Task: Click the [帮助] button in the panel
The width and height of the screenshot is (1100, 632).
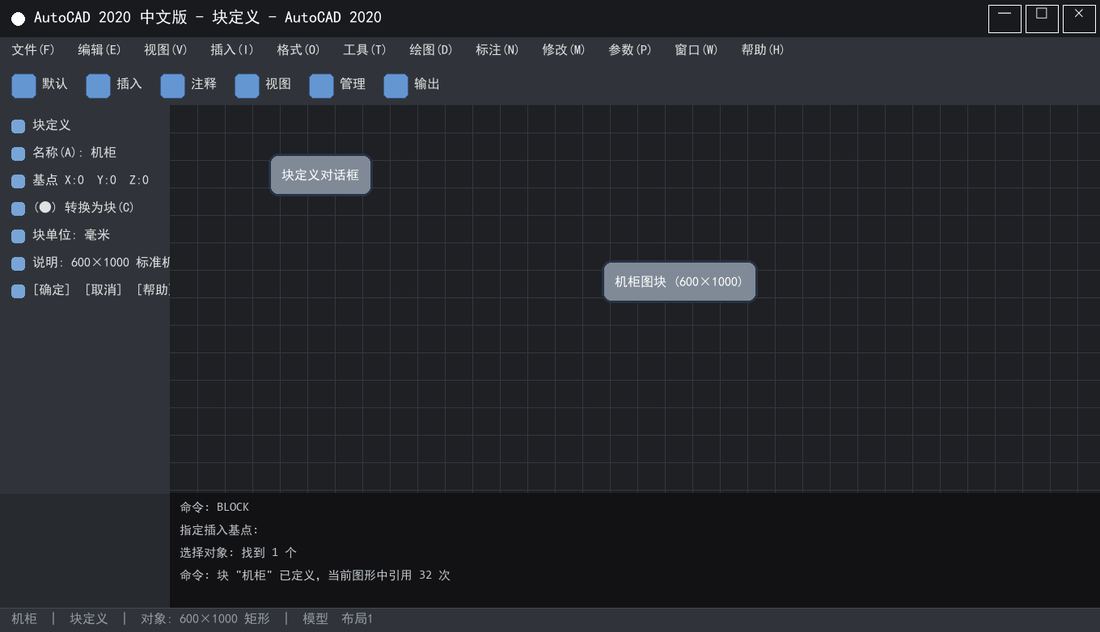Action: [154, 290]
